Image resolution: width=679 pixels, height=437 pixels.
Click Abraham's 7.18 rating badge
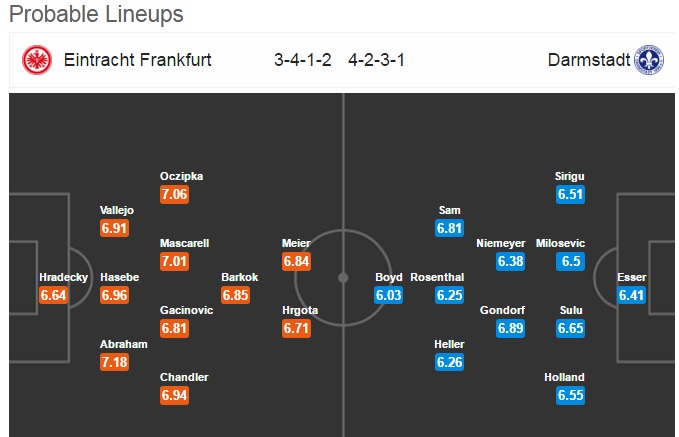click(116, 362)
